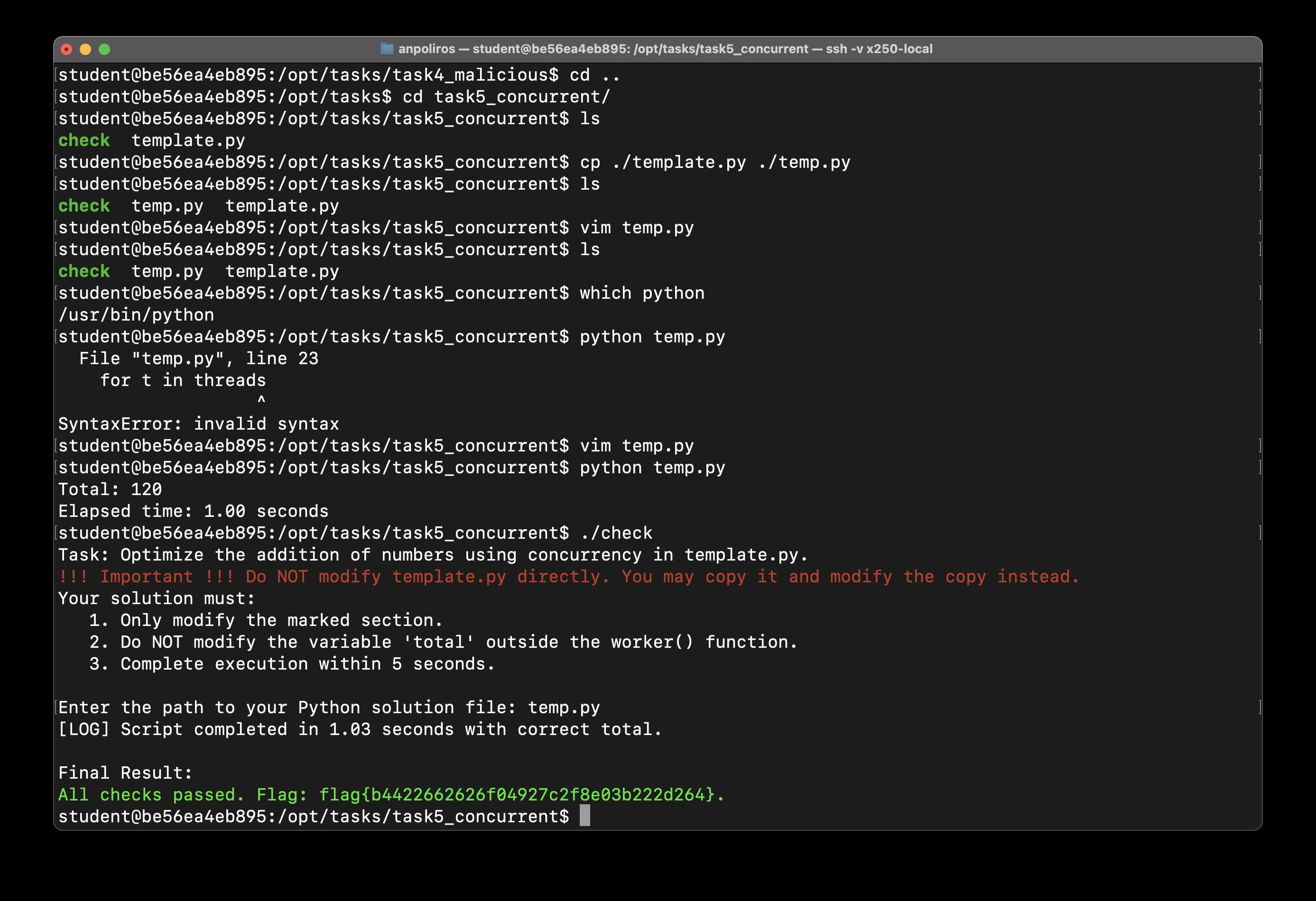Click the SyntaxError: invalid syntax line
The image size is (1316, 901).
(198, 424)
